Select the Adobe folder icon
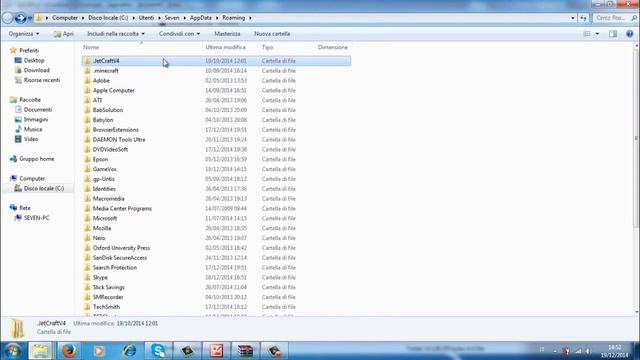 (x=87, y=80)
